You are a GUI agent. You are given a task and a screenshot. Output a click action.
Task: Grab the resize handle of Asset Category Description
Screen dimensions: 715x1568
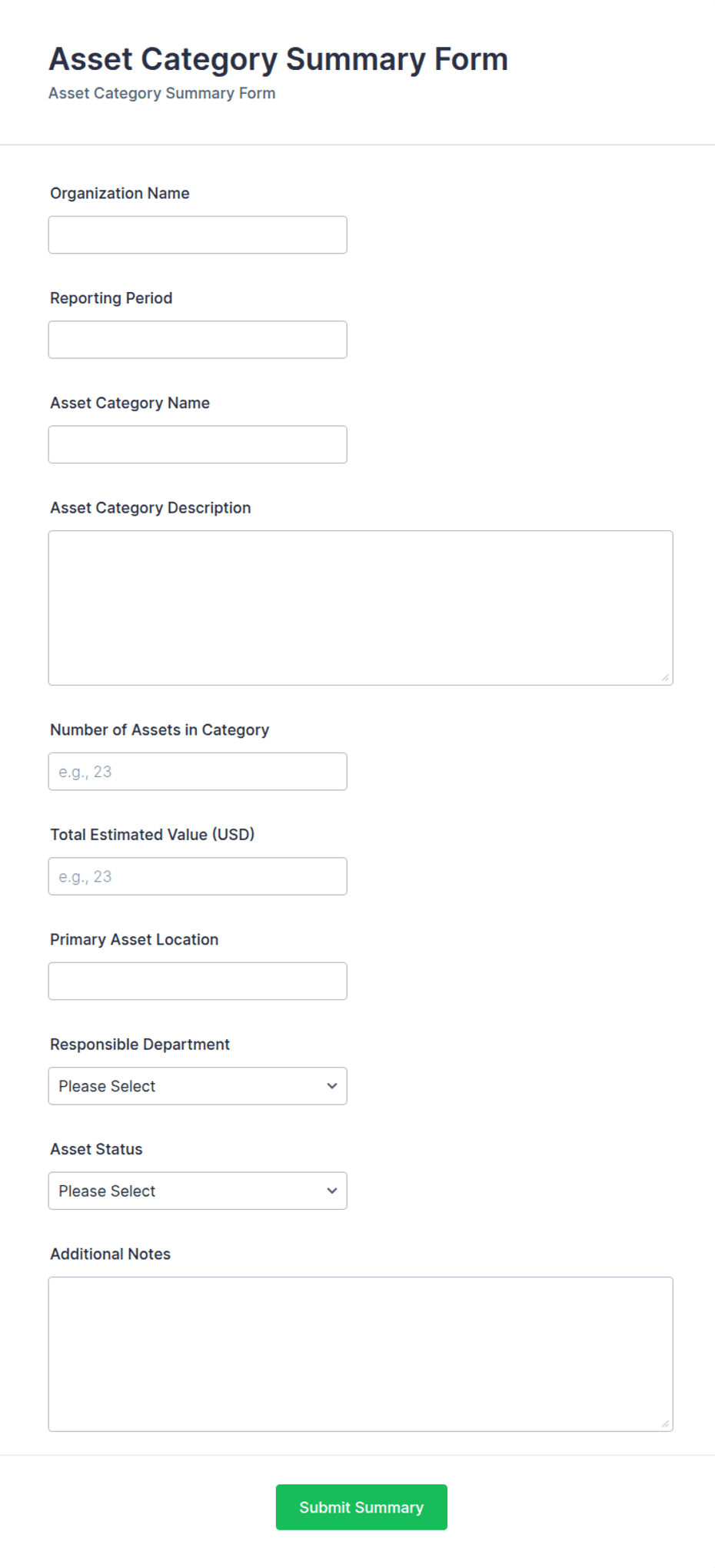[x=665, y=677]
